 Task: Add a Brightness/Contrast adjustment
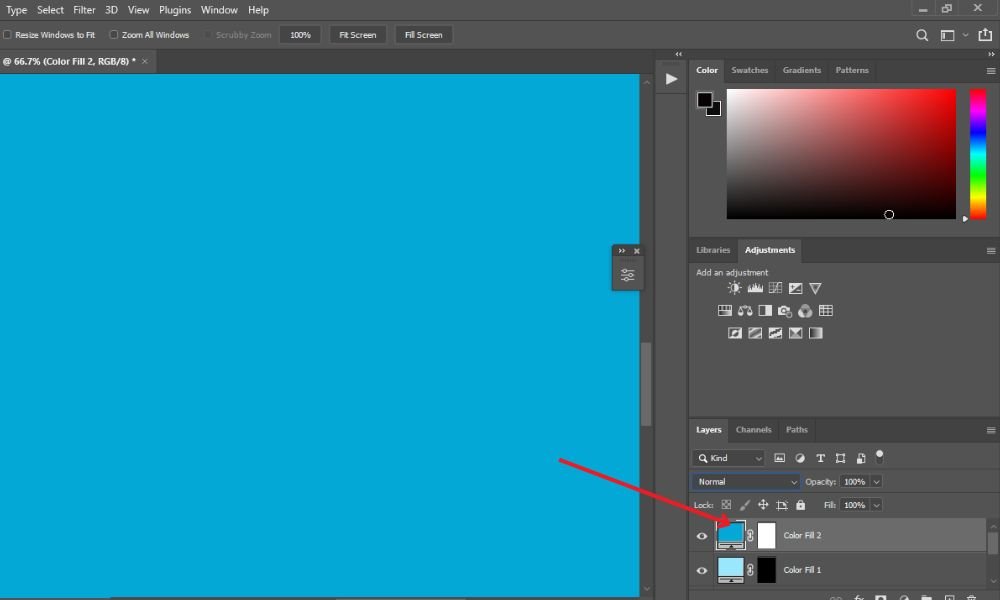(x=734, y=288)
